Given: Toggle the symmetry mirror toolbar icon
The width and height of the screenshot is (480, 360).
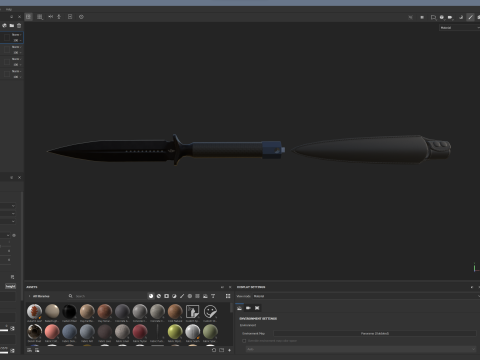Looking at the screenshot, I should click(x=50, y=16).
